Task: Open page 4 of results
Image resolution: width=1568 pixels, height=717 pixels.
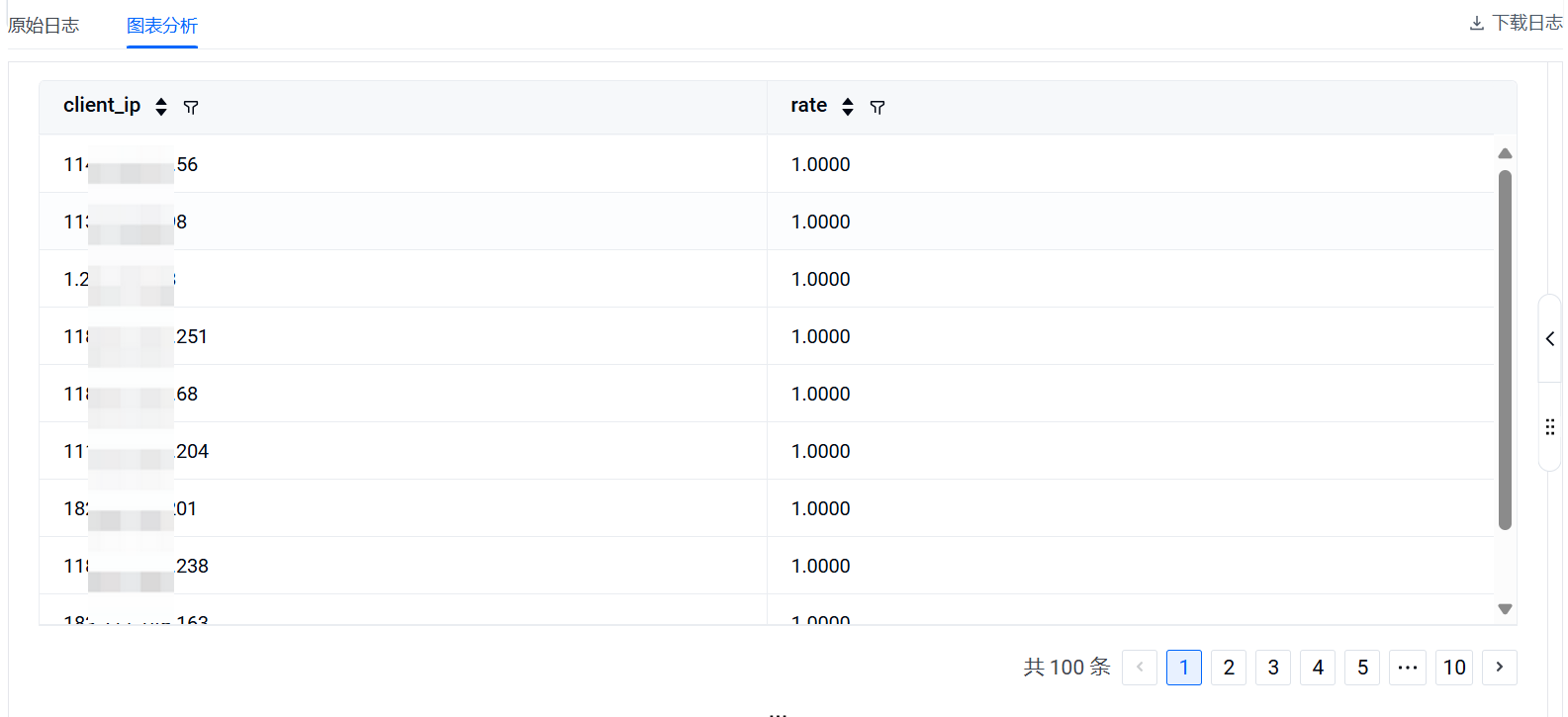Action: (1318, 668)
